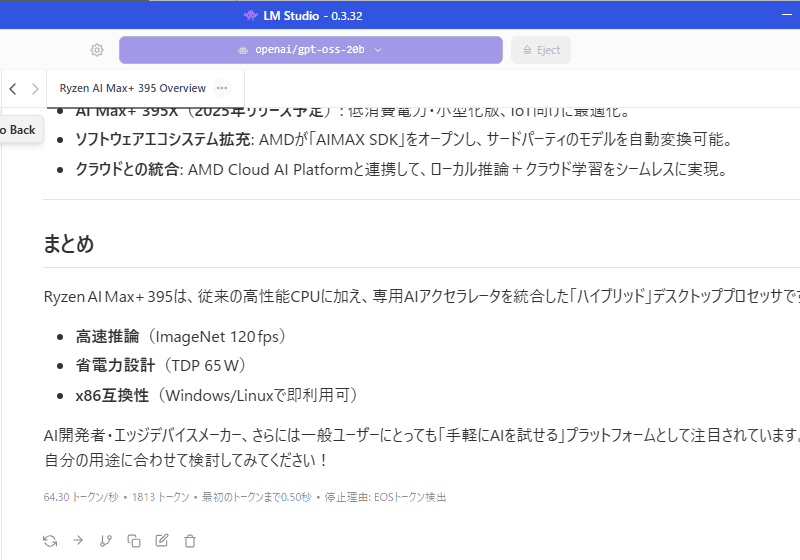Click the Go Back tooltip button
Viewport: 800px width, 560px height.
(18, 130)
